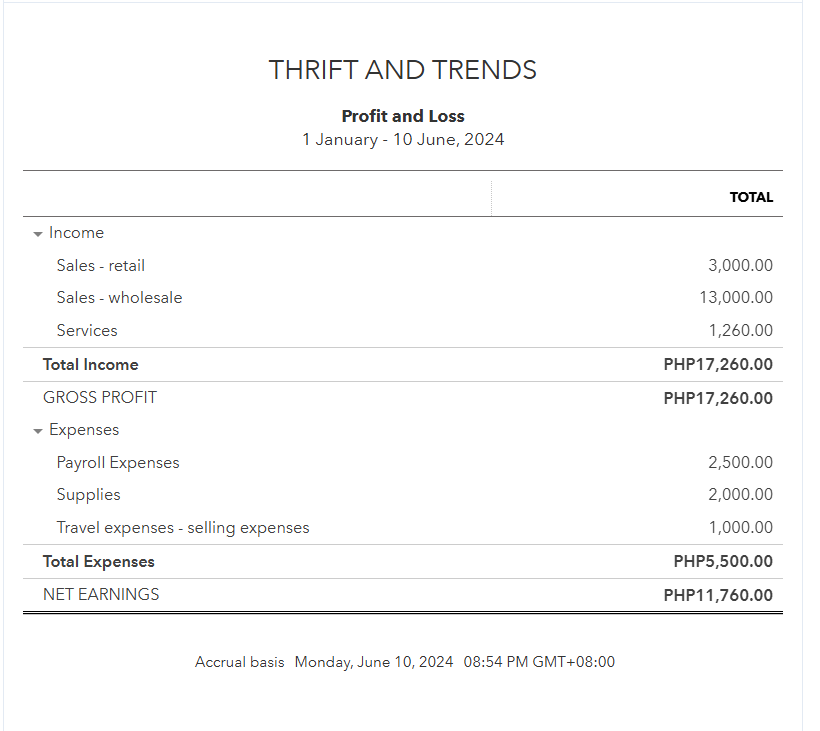Drill into the 2,000.00 Supplies amount

(740, 494)
